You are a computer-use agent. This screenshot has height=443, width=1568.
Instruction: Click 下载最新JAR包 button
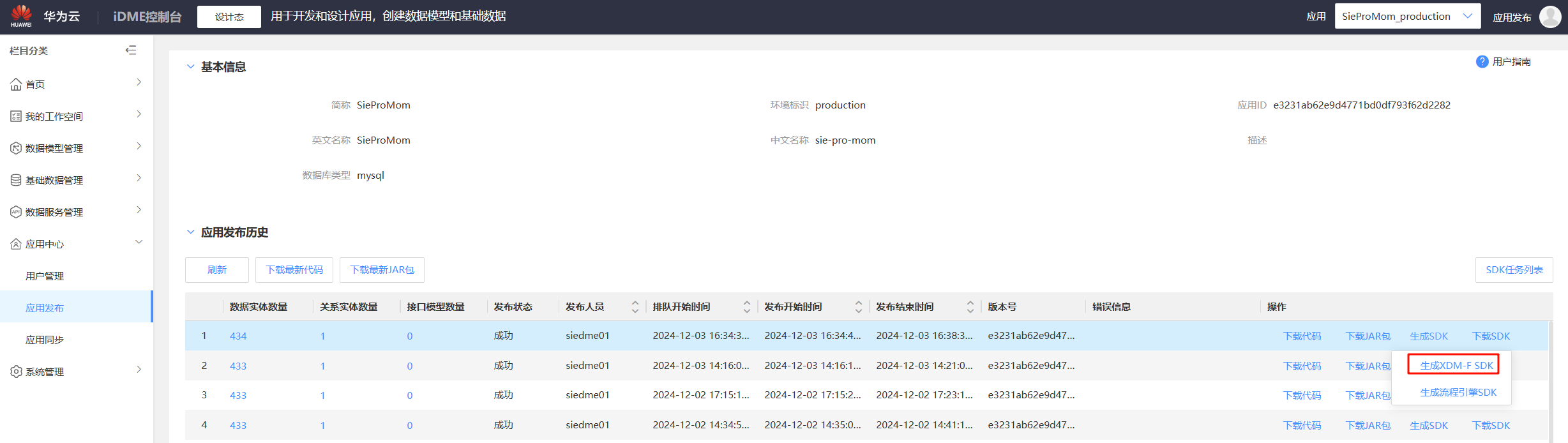coord(382,269)
